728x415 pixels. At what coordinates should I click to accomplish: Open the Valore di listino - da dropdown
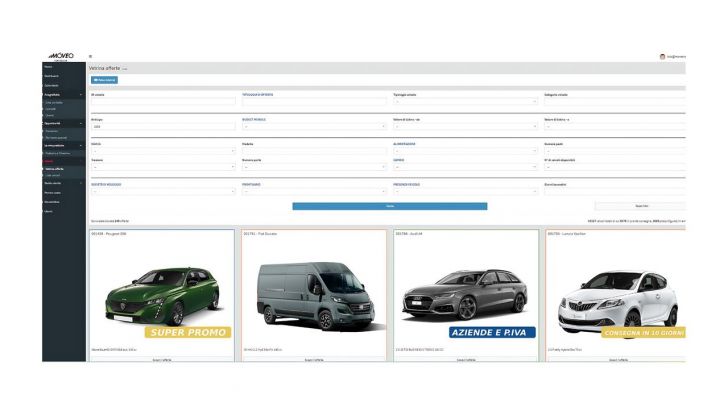pyautogui.click(x=465, y=126)
